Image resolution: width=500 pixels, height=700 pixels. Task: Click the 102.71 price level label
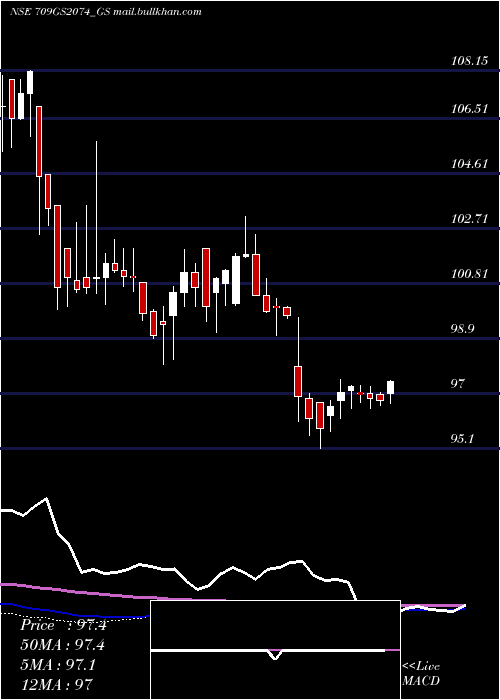[x=469, y=219]
